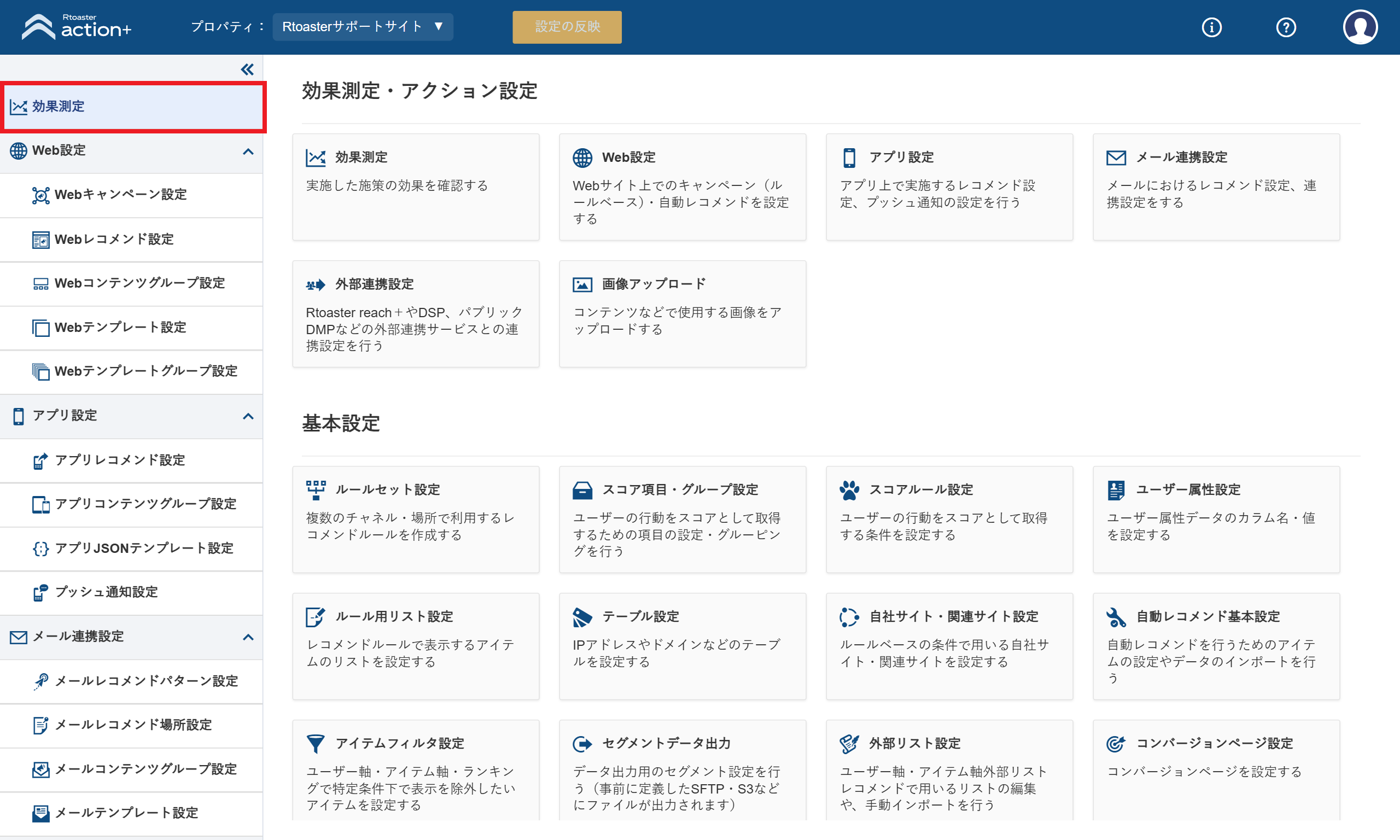
Task: Open the ルール用リスト設定 card
Action: point(416,646)
